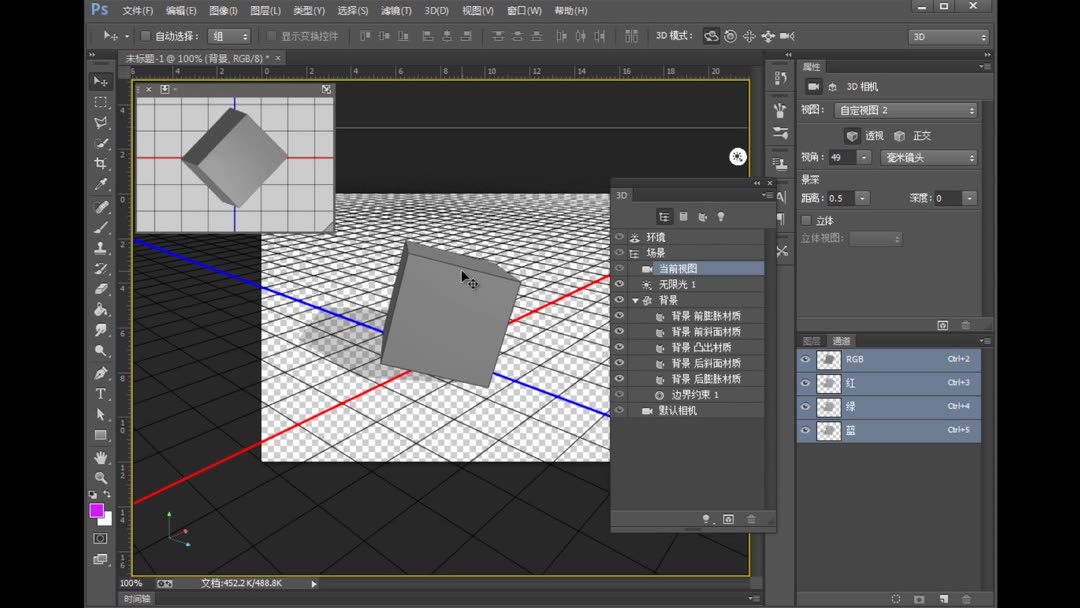Screen dimensions: 1080x608
Task: Enable the 立体 stereo checkbox
Action: point(807,221)
